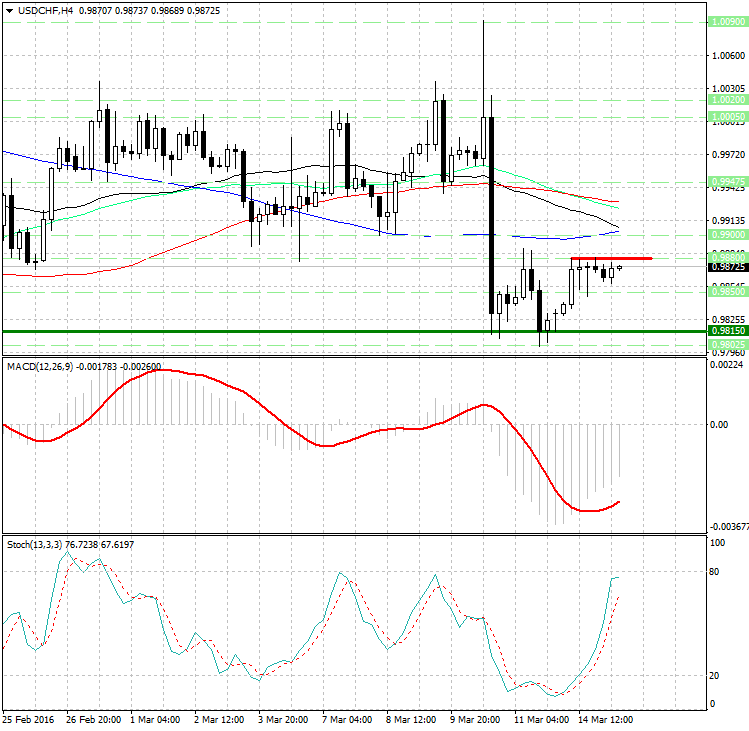
Task: Click the 0.98025 price level label
Action: pos(726,344)
